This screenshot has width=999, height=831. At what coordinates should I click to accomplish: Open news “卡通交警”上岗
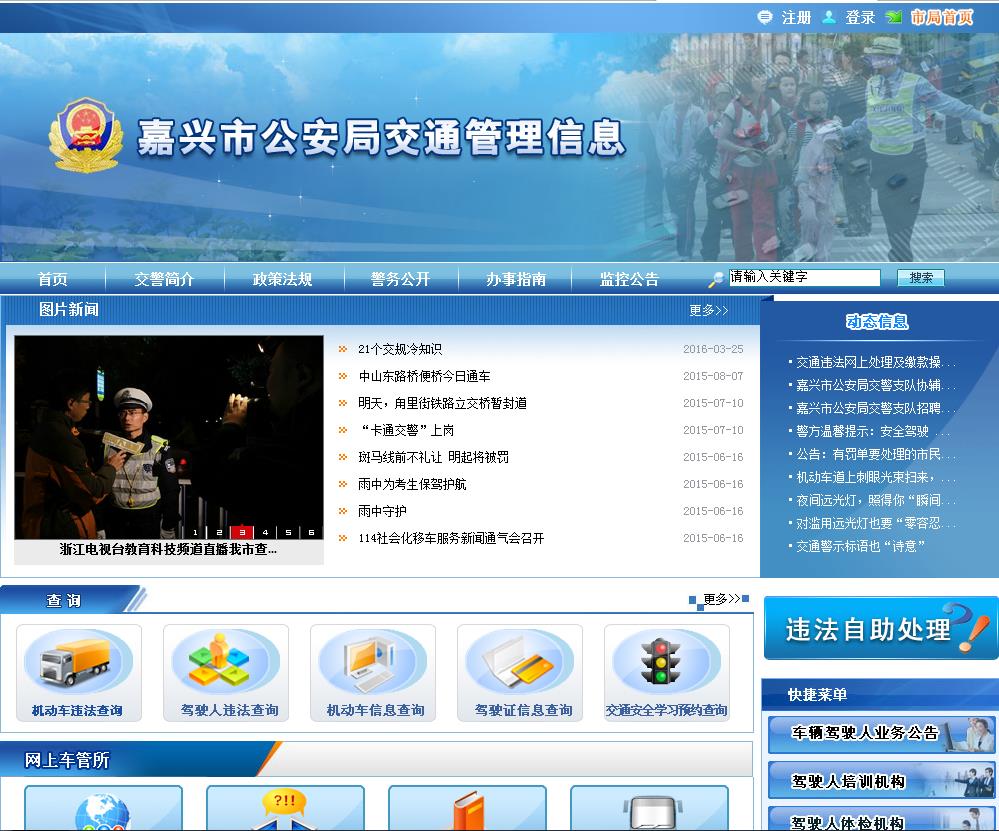[406, 430]
